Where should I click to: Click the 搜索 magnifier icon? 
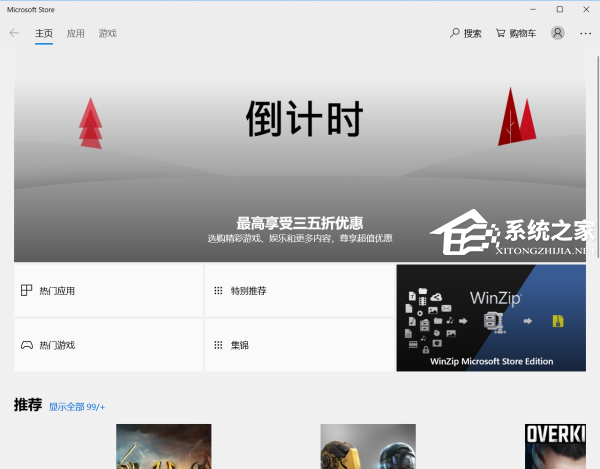(455, 33)
